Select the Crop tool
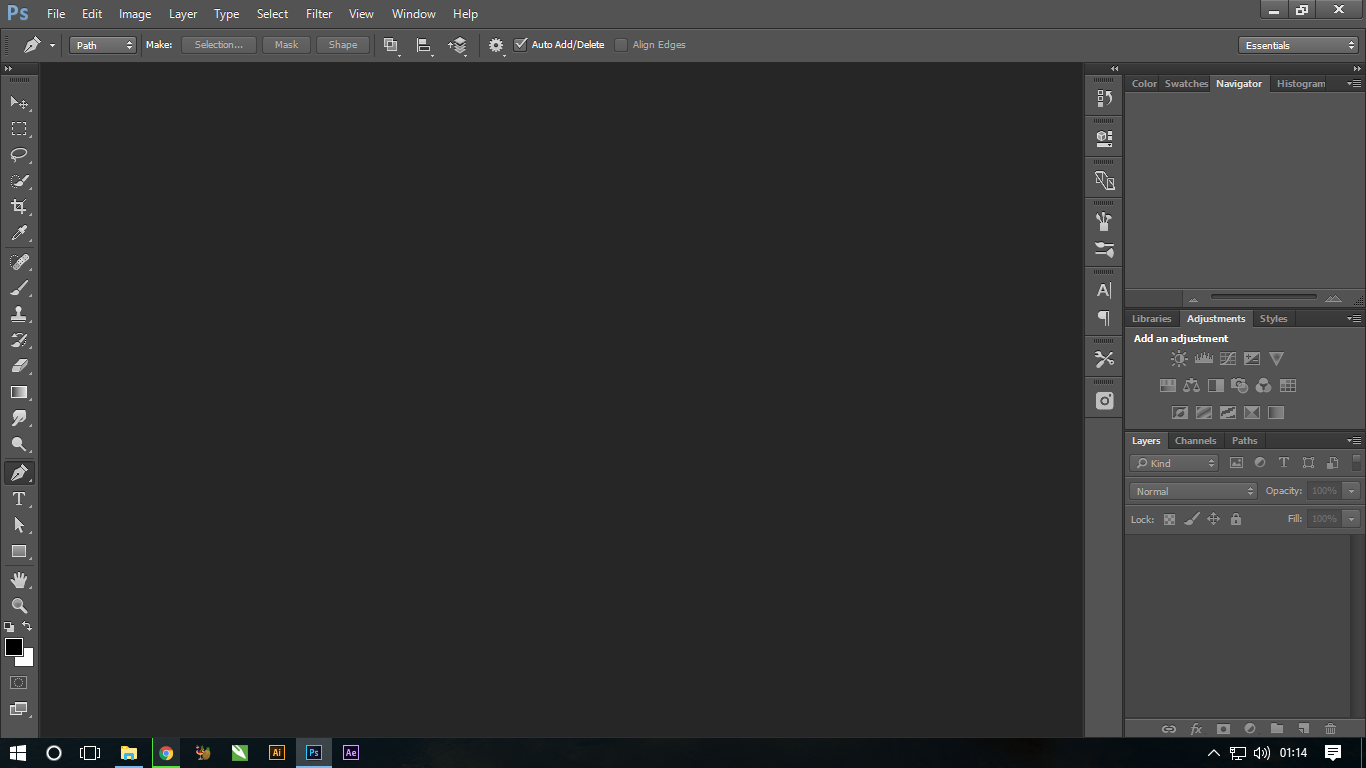 point(19,207)
